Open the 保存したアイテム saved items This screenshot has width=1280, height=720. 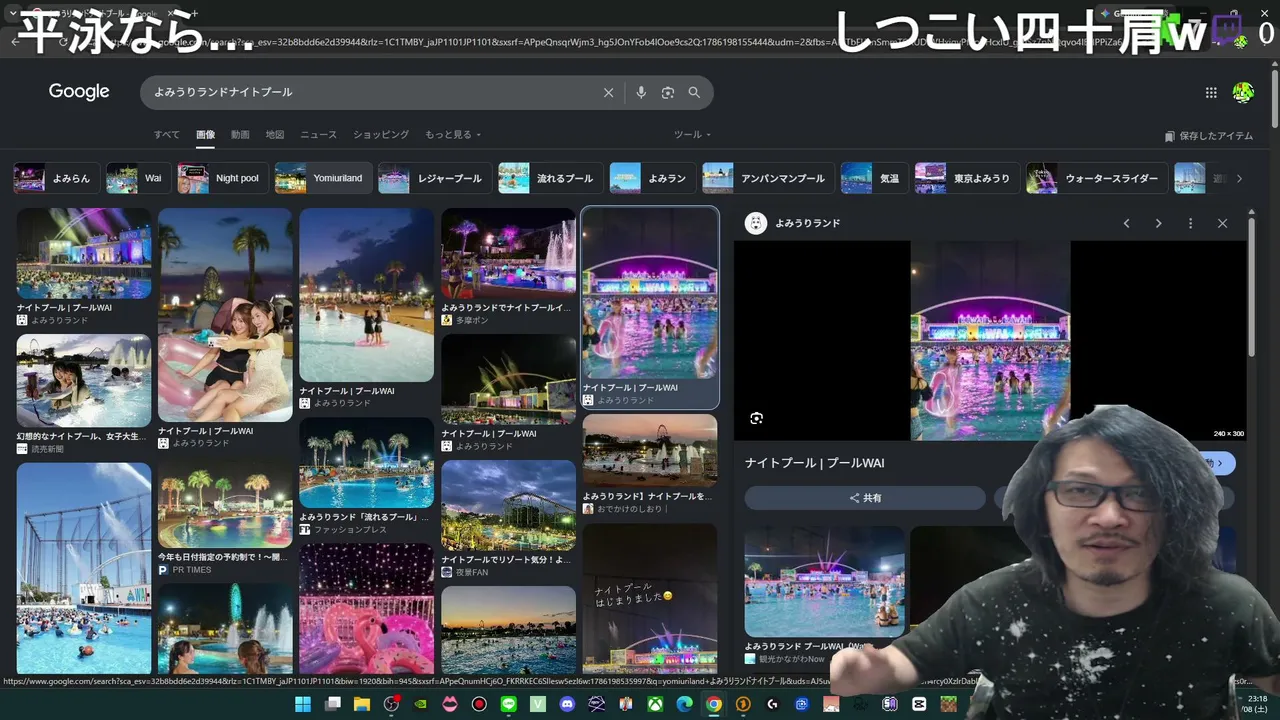pyautogui.click(x=1209, y=136)
